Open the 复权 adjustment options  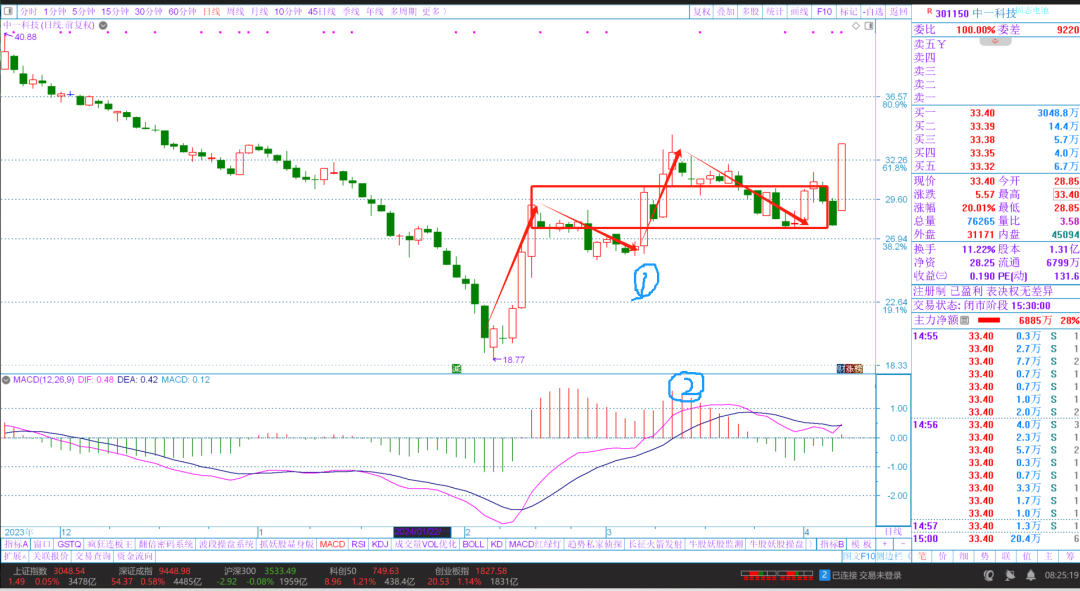point(703,11)
